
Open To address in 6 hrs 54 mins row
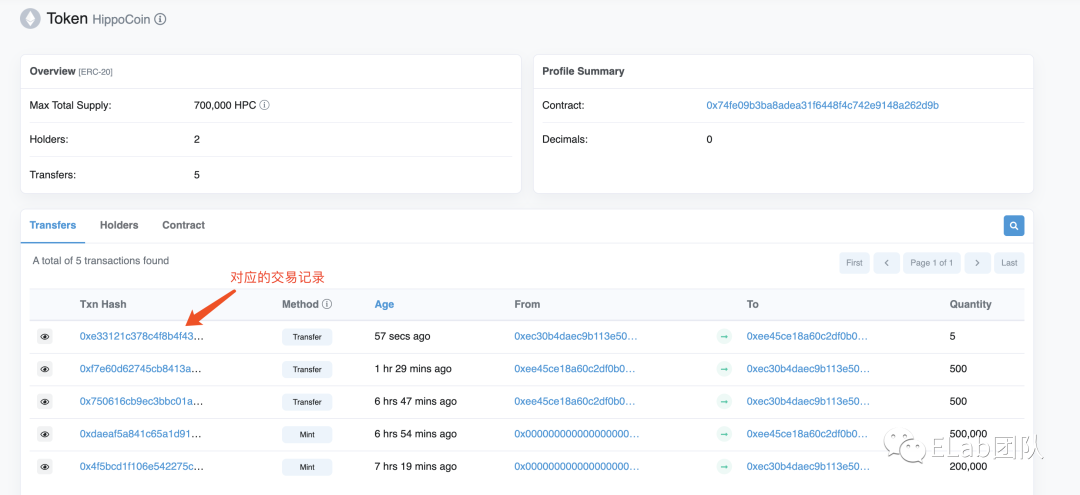(807, 434)
